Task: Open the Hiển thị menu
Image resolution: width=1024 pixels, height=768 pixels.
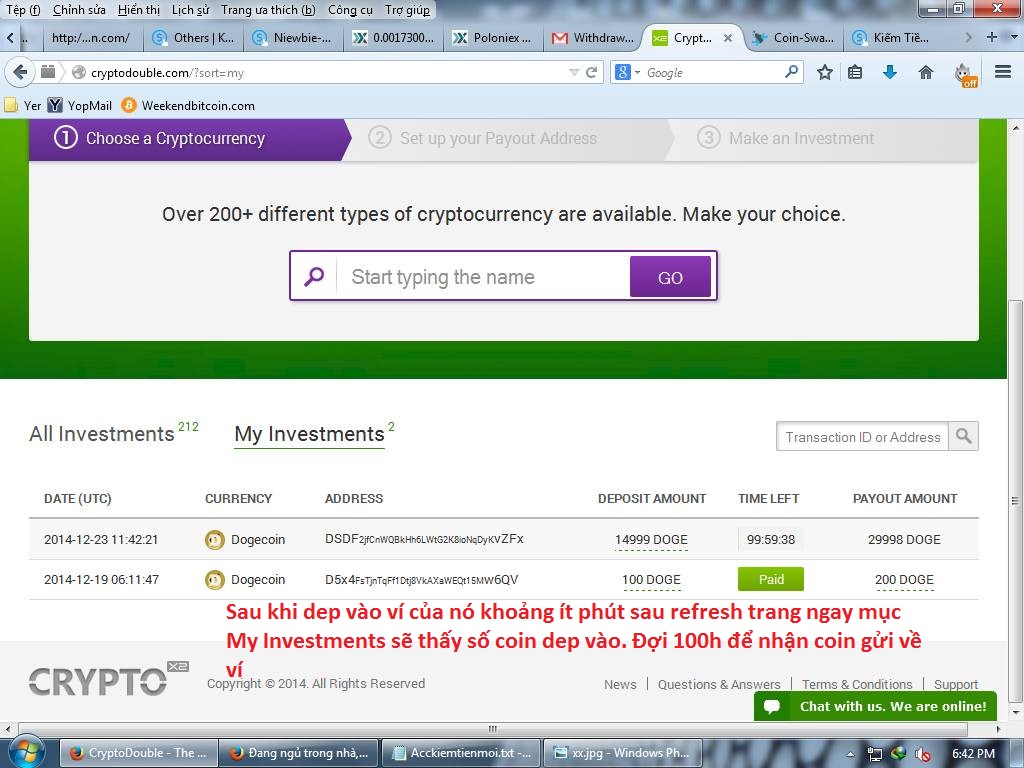Action: 138,10
